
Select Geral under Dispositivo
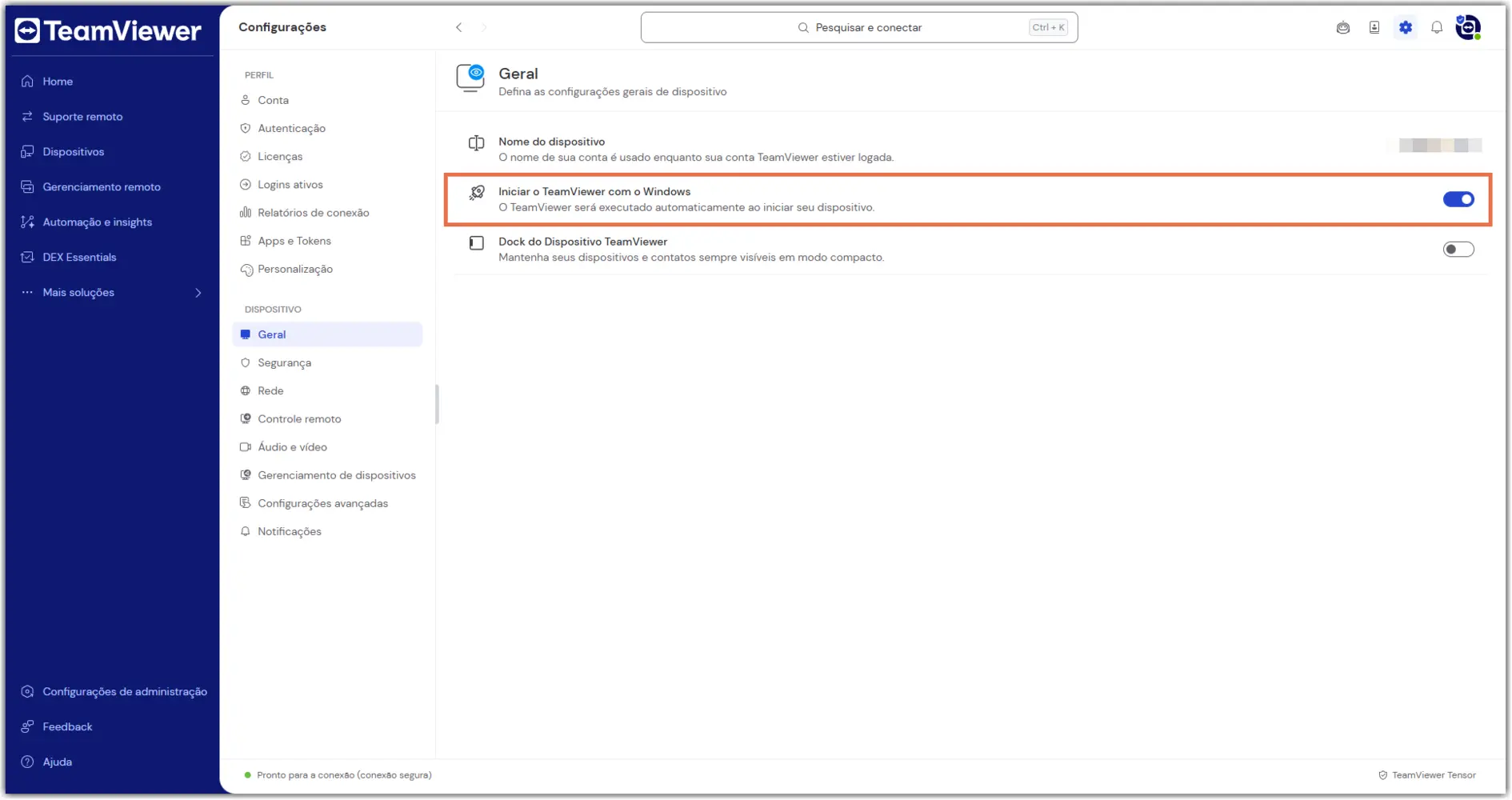point(327,334)
